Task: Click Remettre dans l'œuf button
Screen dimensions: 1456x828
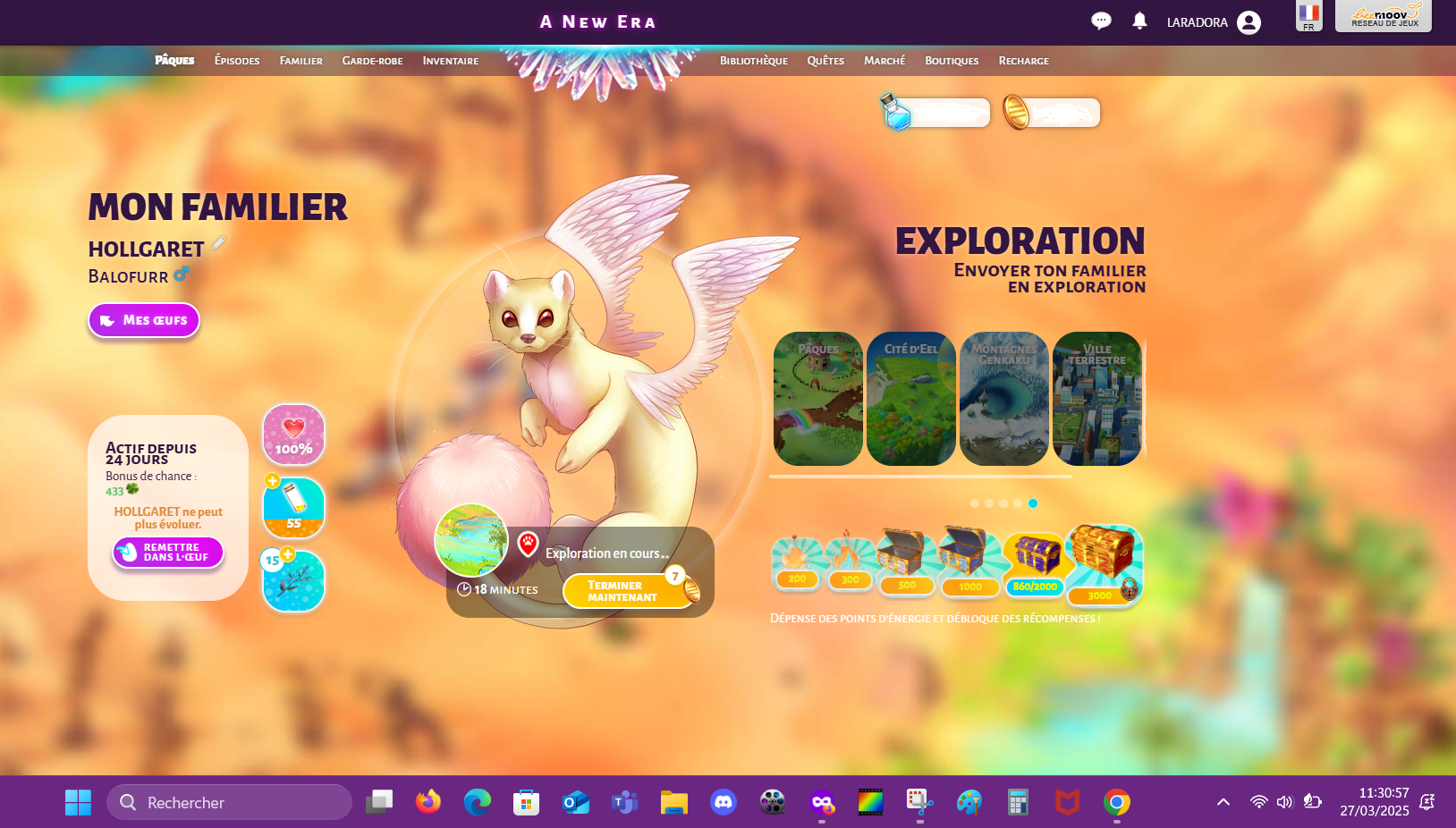Action: point(168,552)
